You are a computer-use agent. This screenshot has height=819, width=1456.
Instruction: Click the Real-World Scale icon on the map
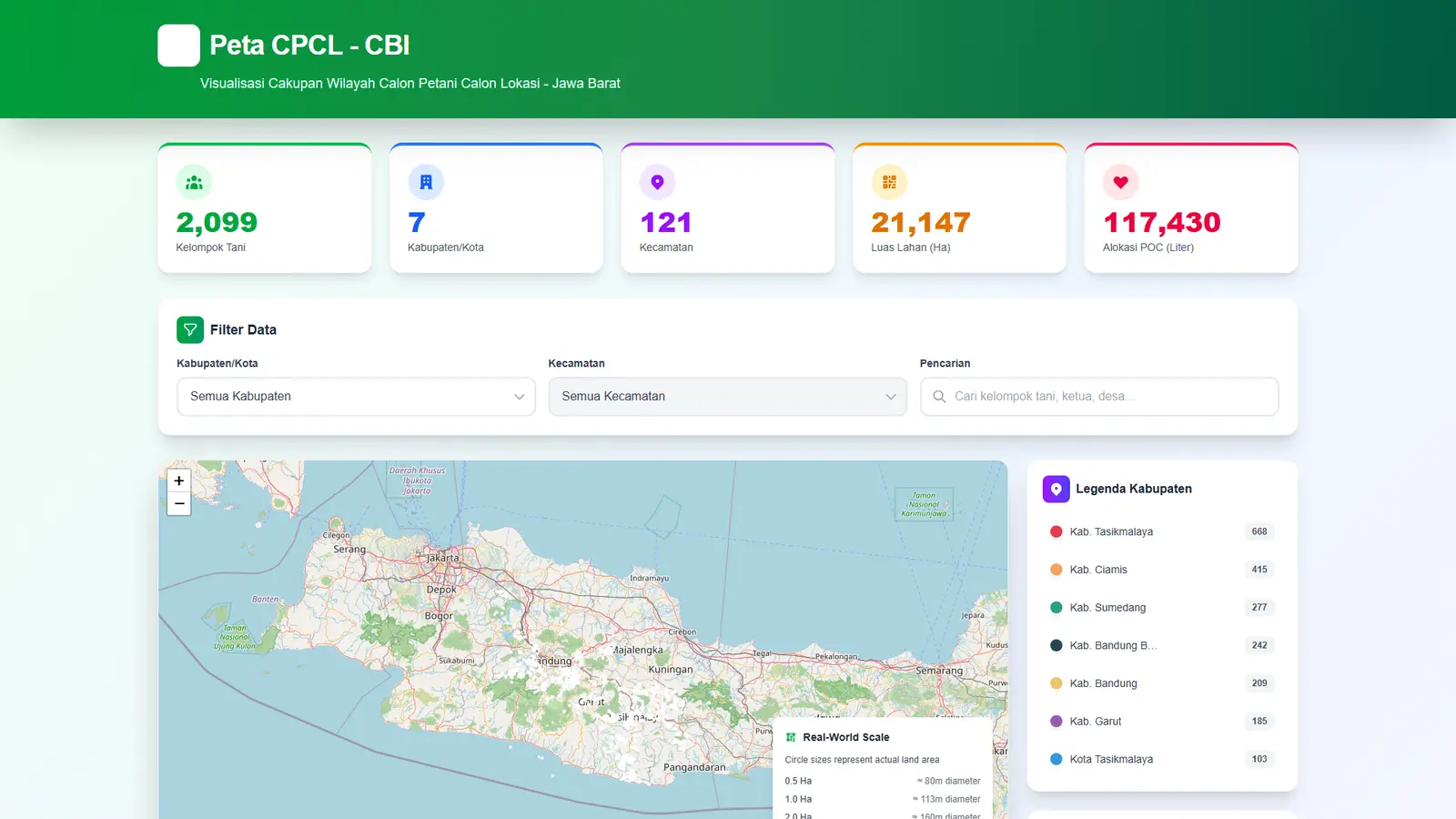tap(791, 737)
